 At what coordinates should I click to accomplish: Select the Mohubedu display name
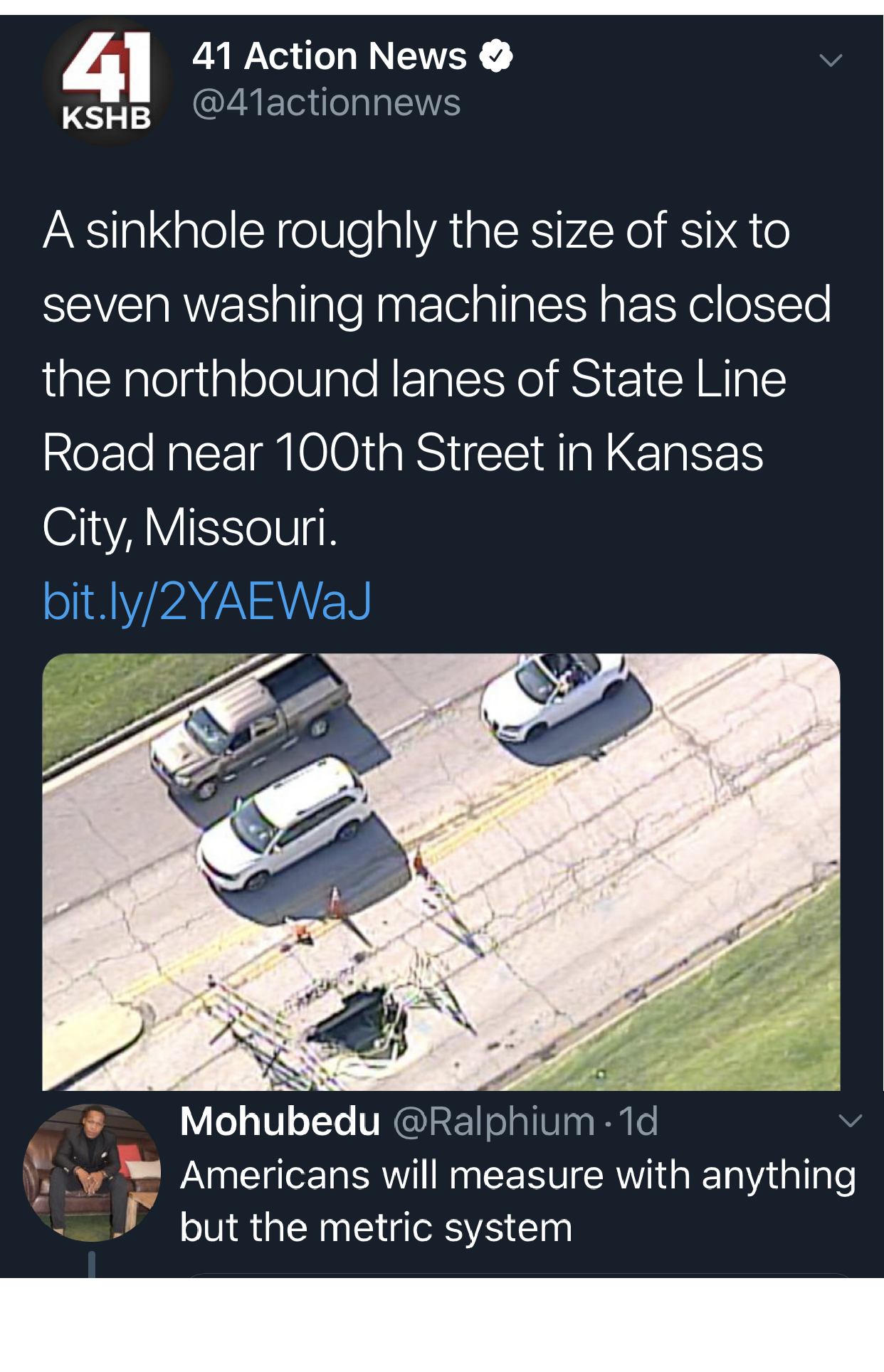point(280,1122)
